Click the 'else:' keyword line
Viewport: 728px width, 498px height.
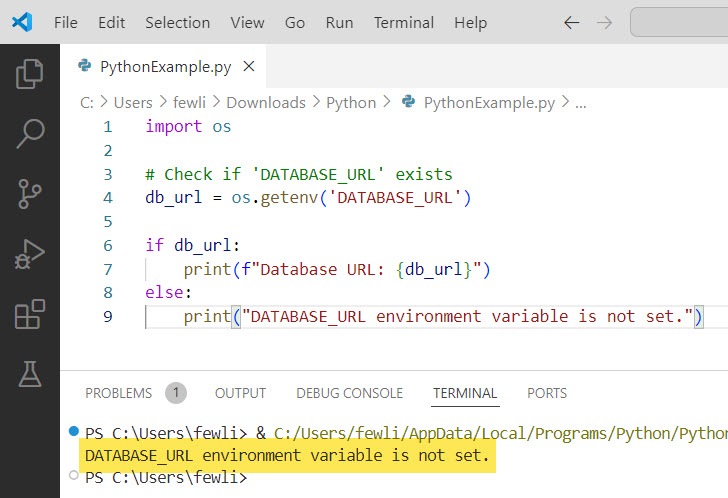tap(168, 293)
